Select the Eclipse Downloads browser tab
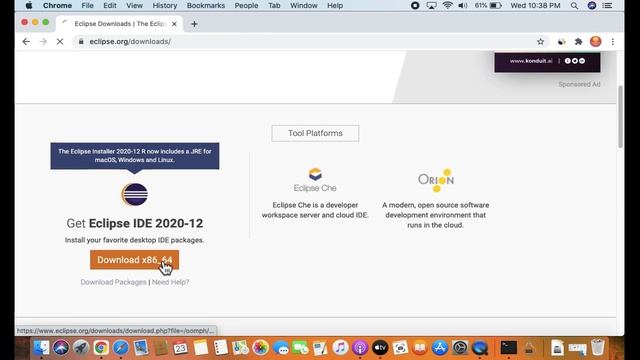This screenshot has width=640, height=360. click(119, 24)
